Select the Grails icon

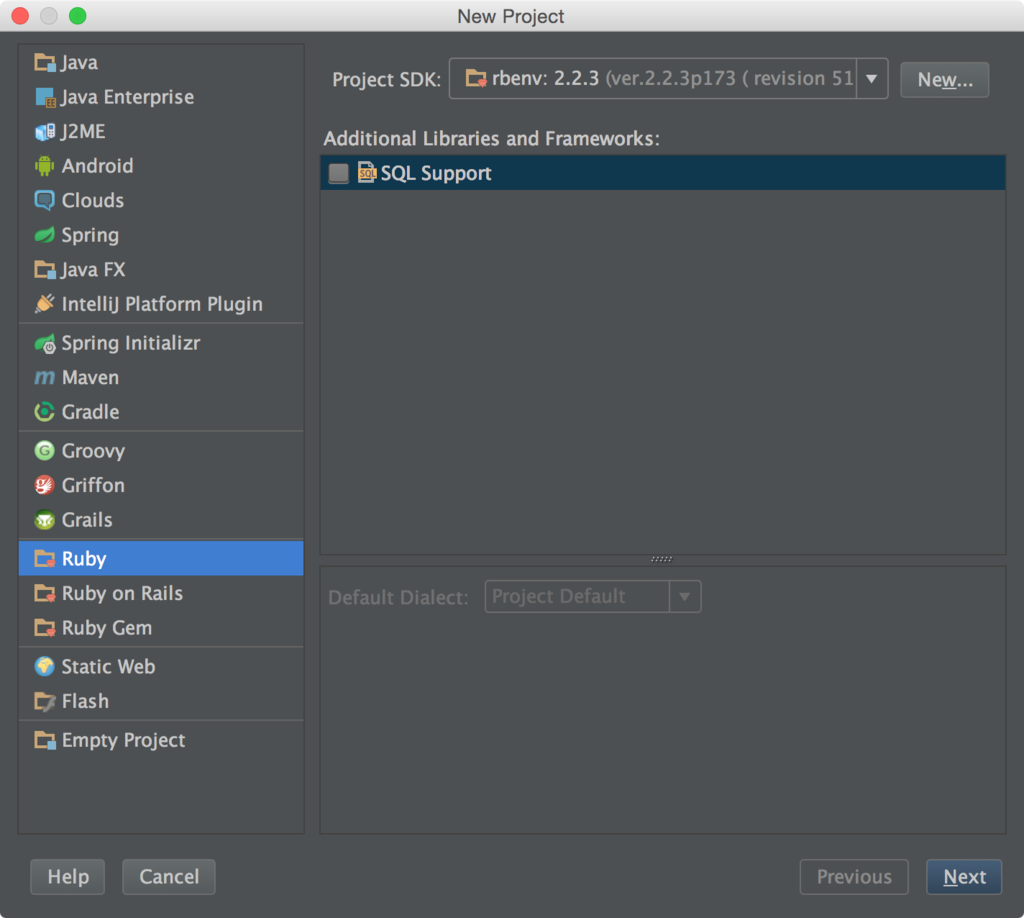44,520
